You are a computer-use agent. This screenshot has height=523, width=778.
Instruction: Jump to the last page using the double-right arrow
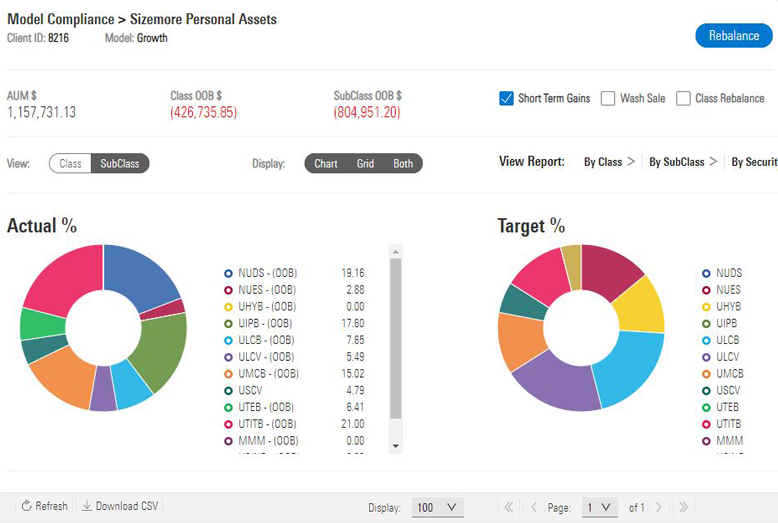pyautogui.click(x=684, y=507)
